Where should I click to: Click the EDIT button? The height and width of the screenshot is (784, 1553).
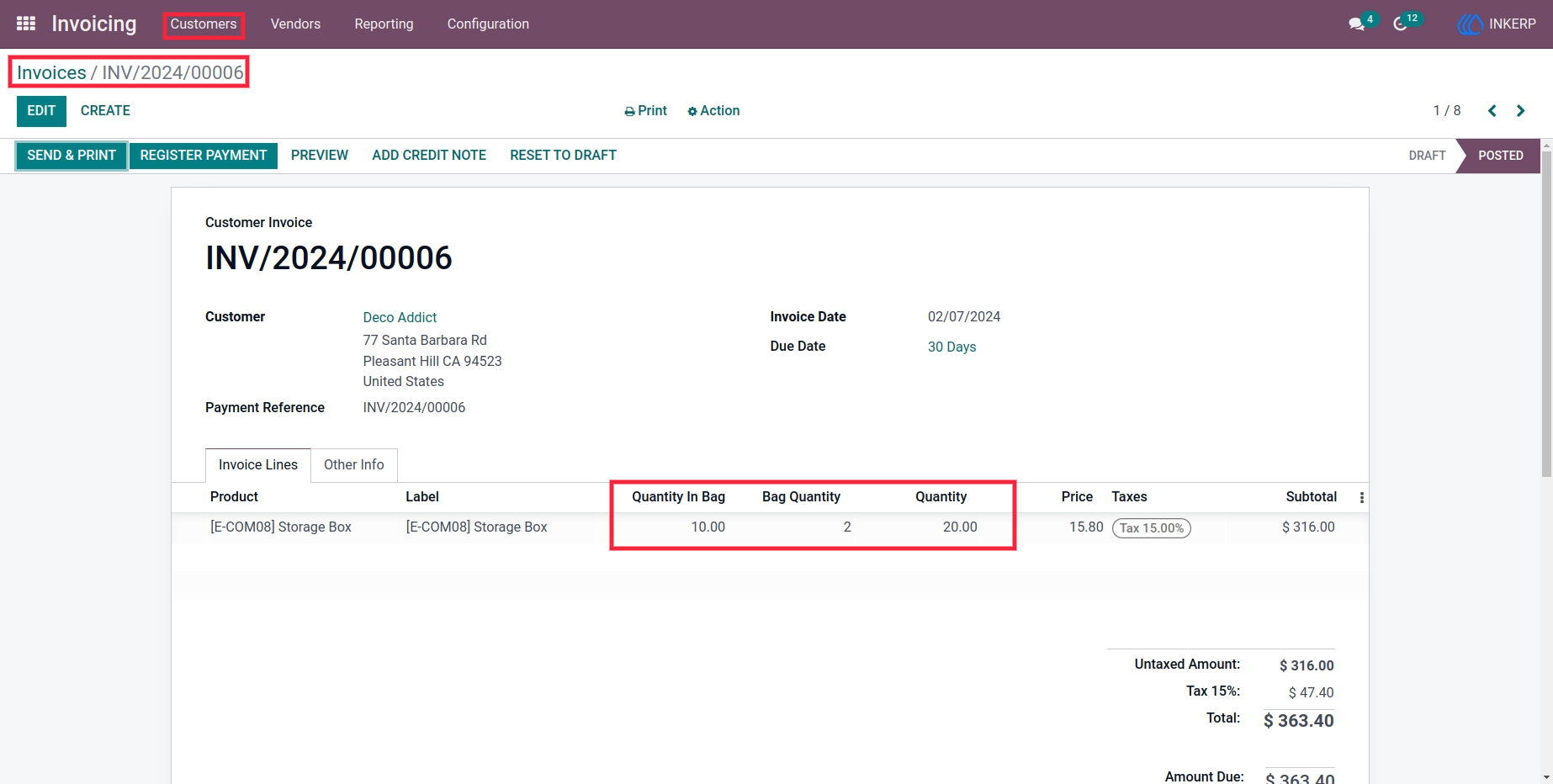click(41, 111)
